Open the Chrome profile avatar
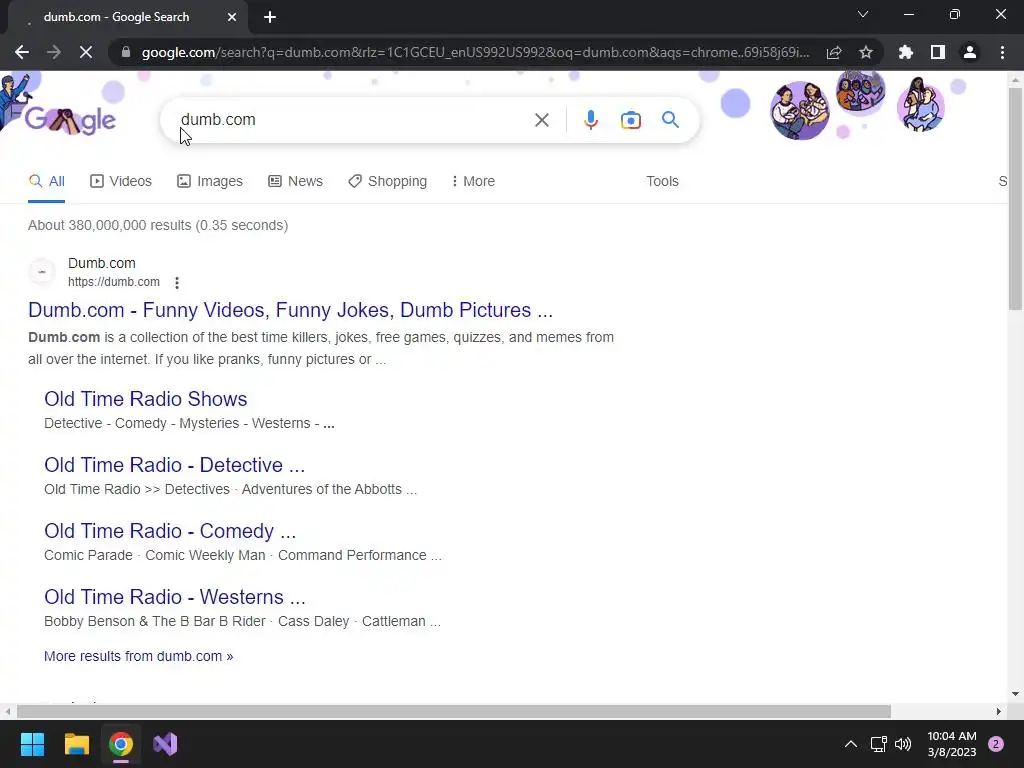The width and height of the screenshot is (1024, 768). (970, 52)
